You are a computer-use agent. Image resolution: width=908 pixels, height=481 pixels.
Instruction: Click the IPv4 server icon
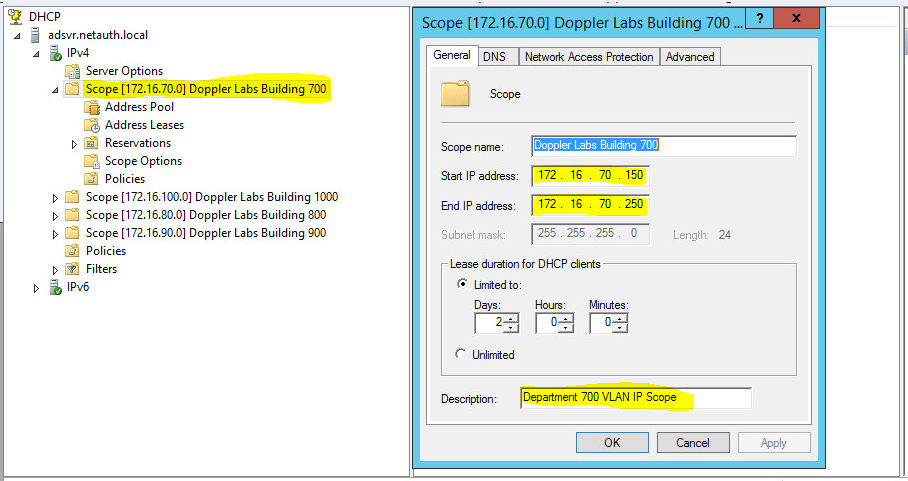click(x=56, y=53)
